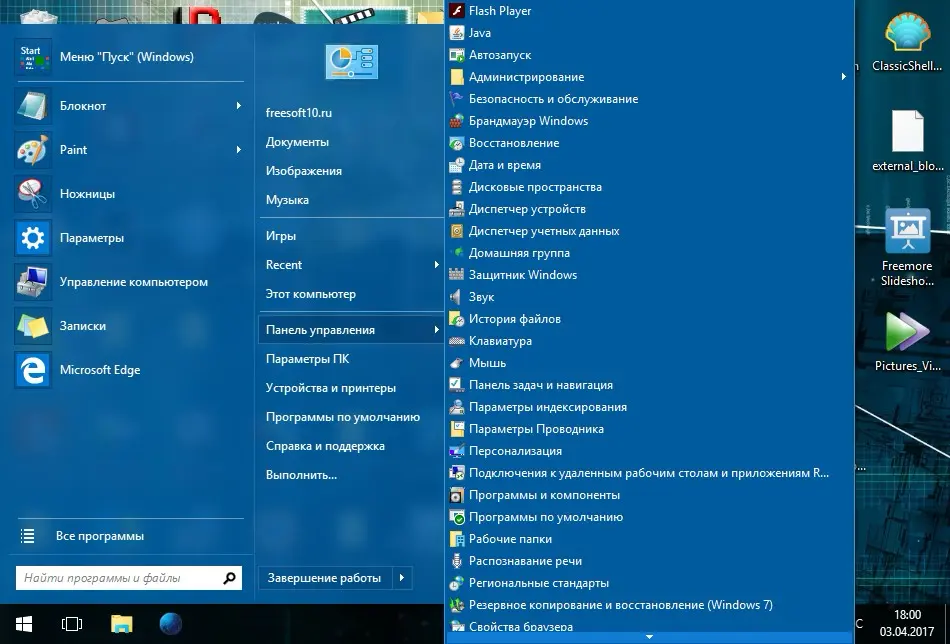950x644 pixels.
Task: Click the Автозапуск icon
Action: 457,55
